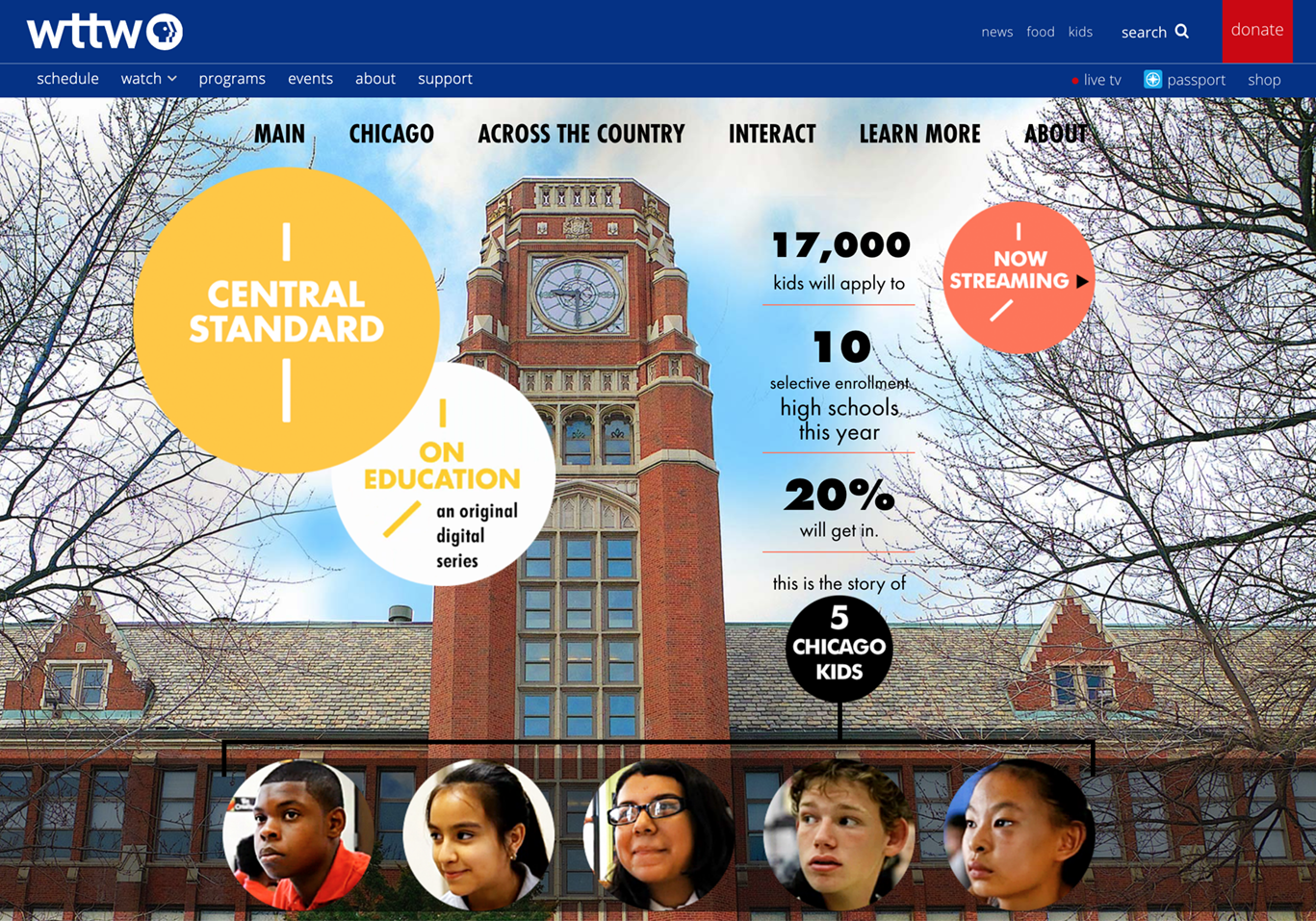Select the ABOUT tab in the series navigation

pos(1056,134)
